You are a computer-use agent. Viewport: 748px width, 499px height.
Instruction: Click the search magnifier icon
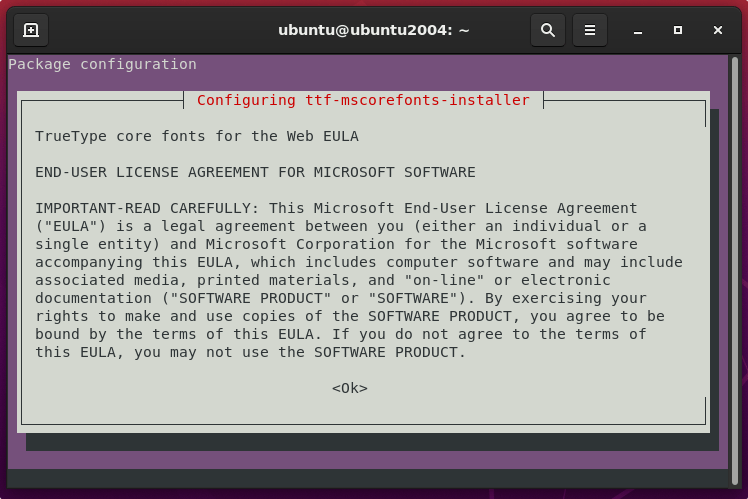(548, 30)
